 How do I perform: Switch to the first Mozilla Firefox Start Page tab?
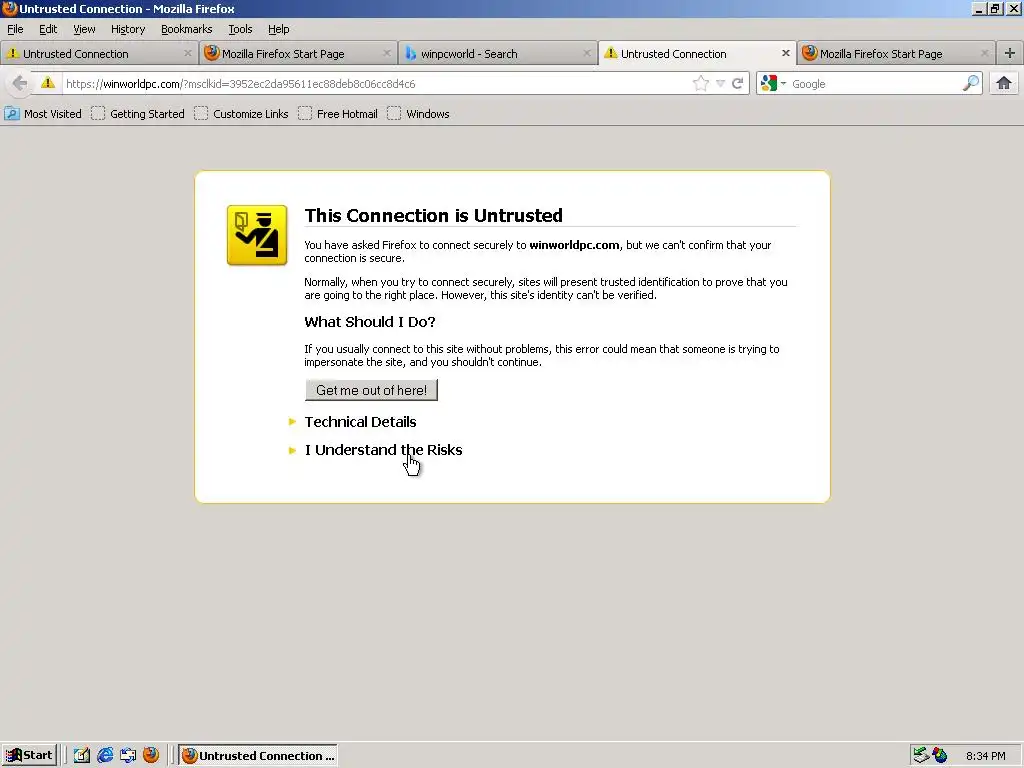click(298, 54)
